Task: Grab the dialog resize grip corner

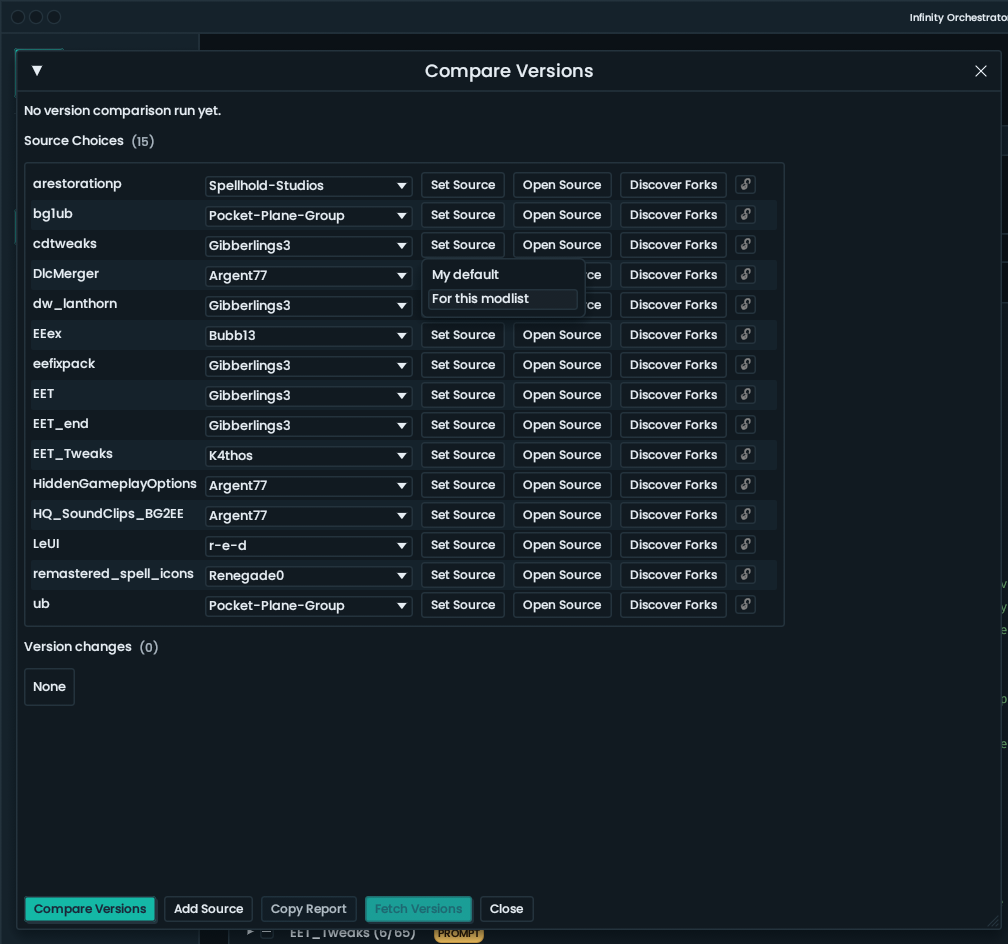Action: 993,921
